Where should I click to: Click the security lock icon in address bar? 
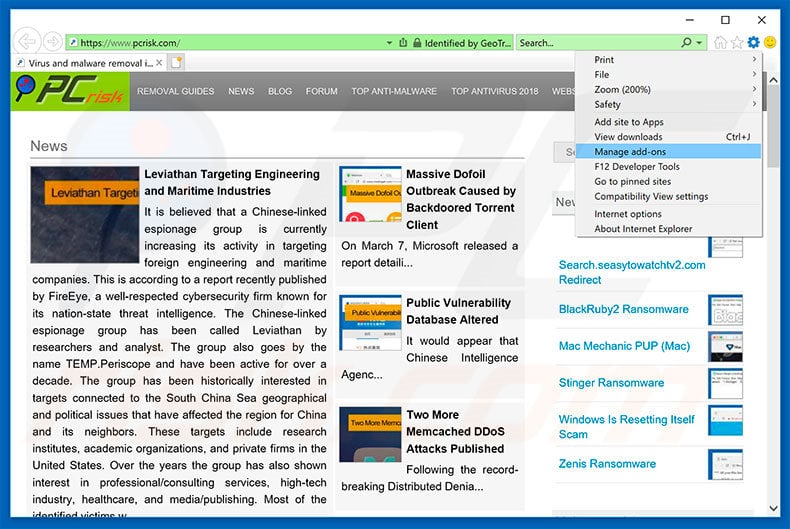coord(417,43)
